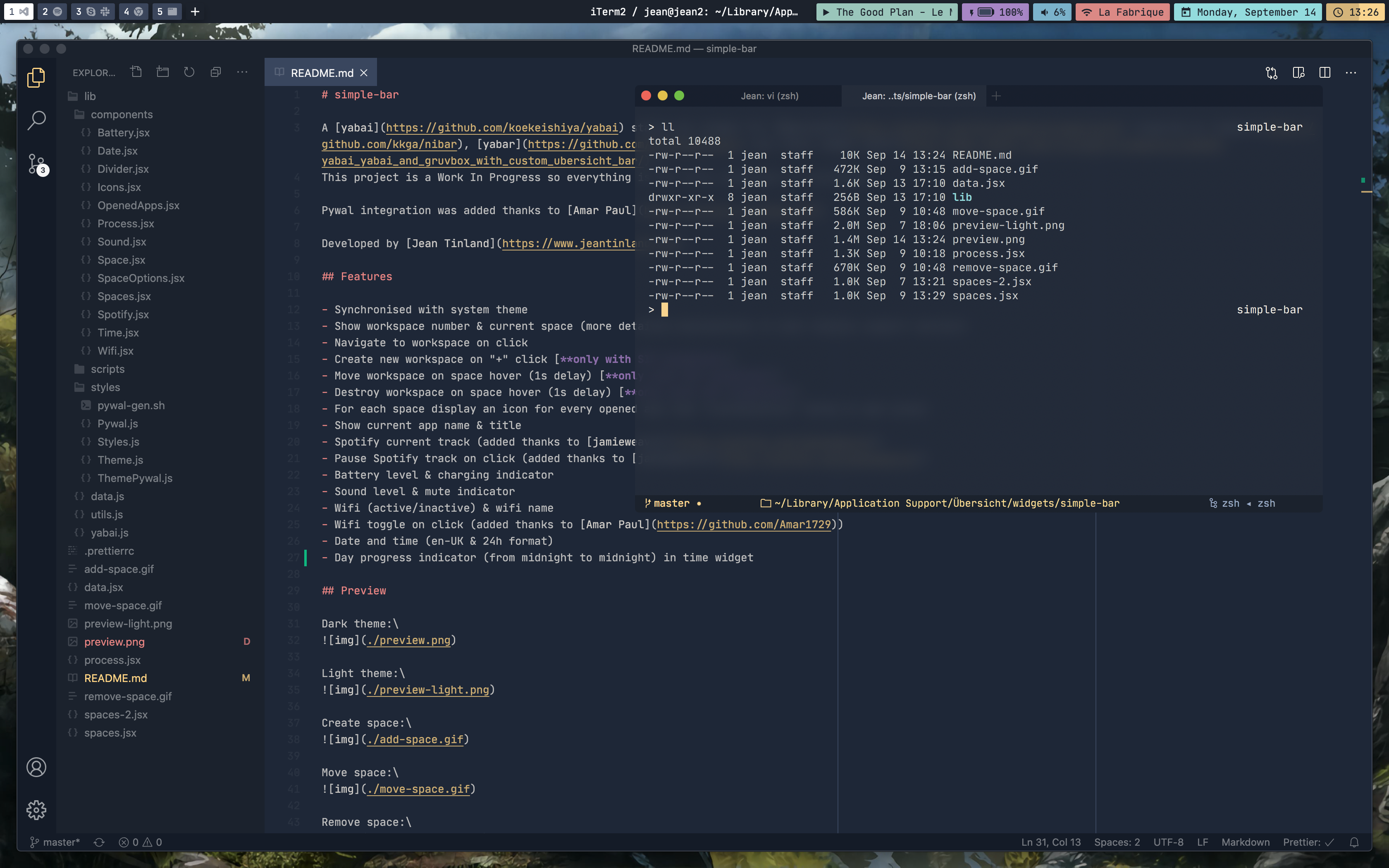Close the README.md editor tab
This screenshot has width=1389, height=868.
(x=364, y=73)
